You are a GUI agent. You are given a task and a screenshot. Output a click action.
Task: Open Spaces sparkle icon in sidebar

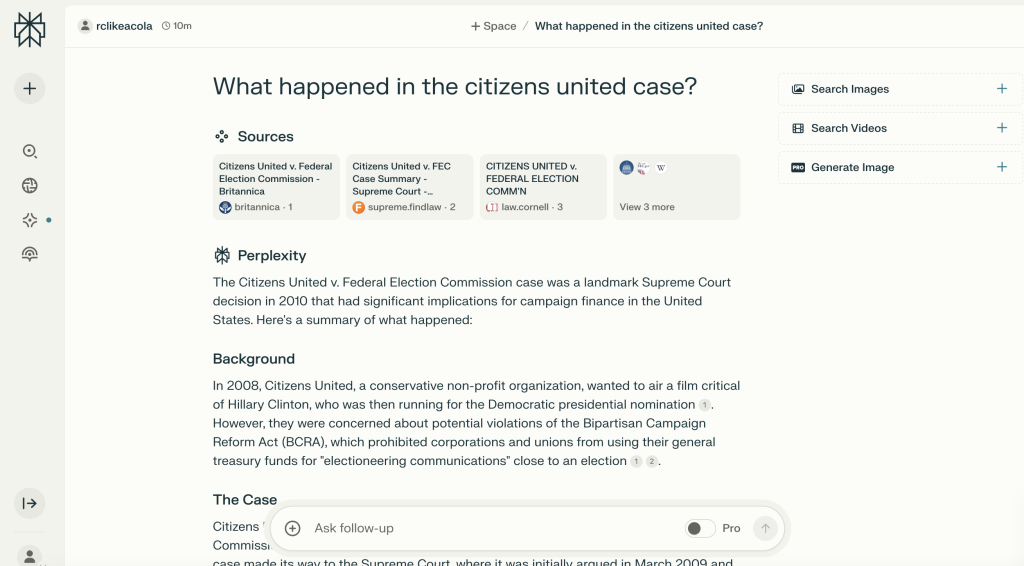[30, 220]
